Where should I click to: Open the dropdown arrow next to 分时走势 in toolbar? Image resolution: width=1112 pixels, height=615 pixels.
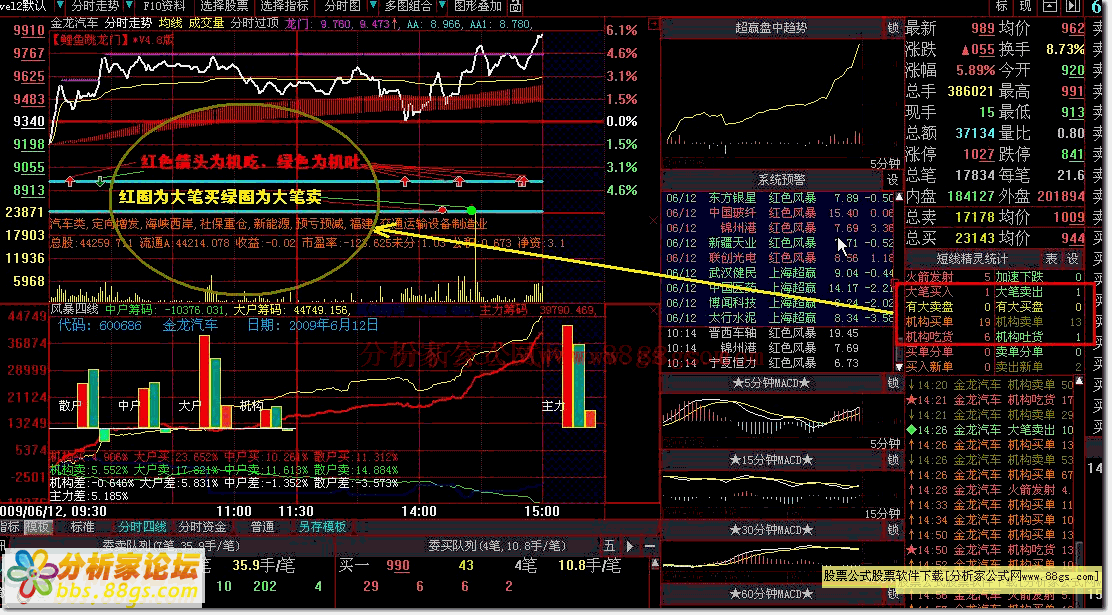coord(128,6)
